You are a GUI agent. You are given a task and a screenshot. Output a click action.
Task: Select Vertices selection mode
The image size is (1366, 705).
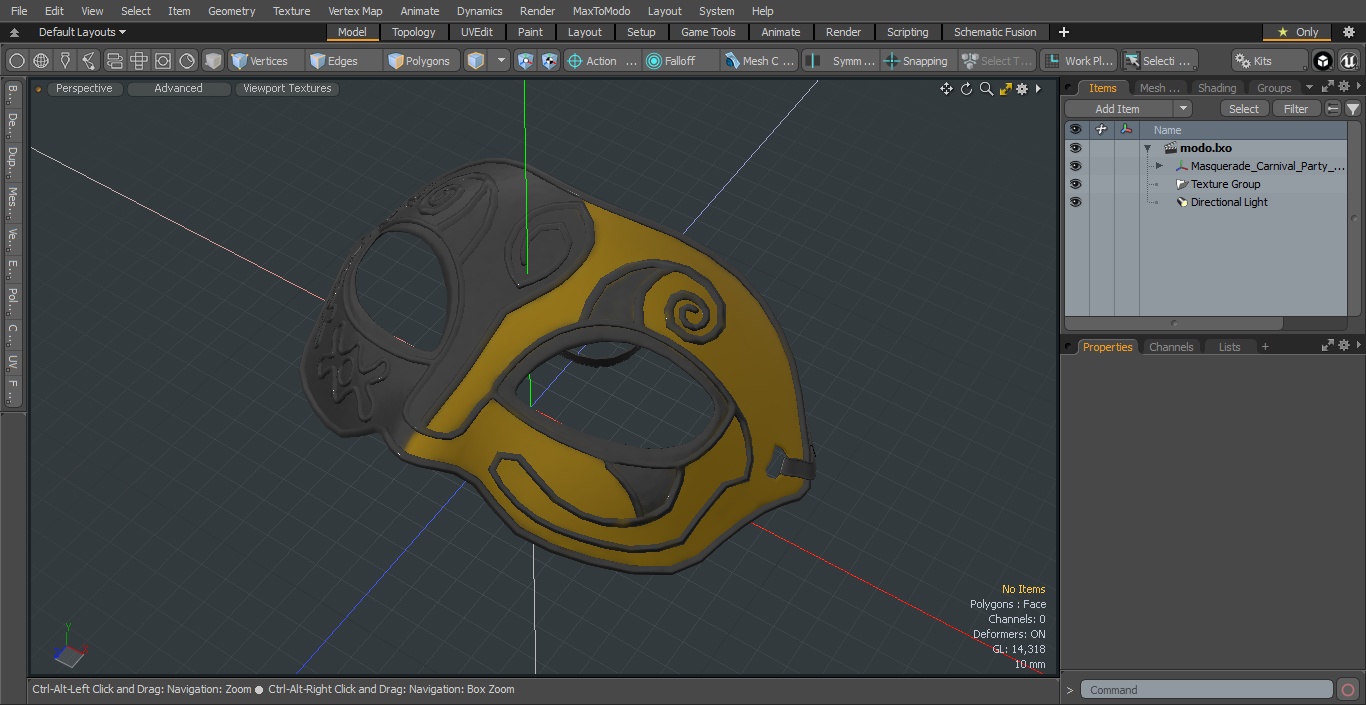[266, 61]
